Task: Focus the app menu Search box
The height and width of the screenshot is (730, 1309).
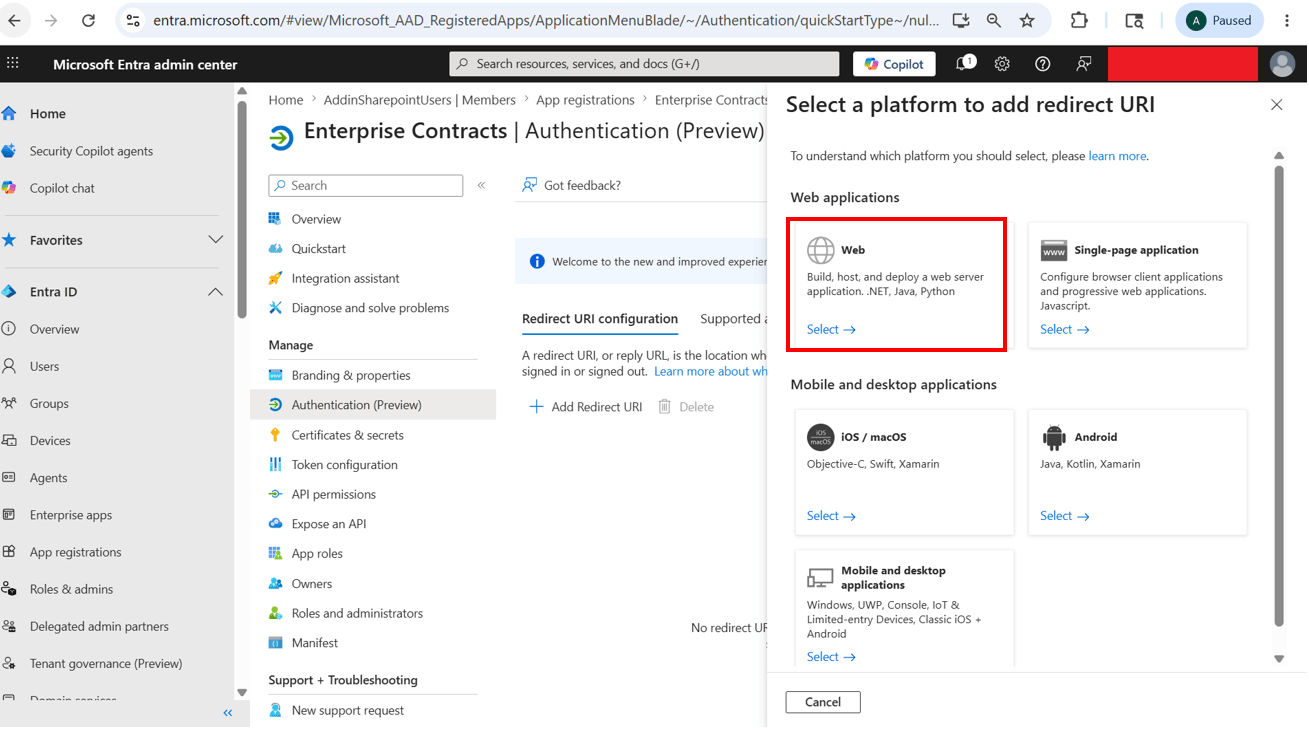Action: click(366, 185)
